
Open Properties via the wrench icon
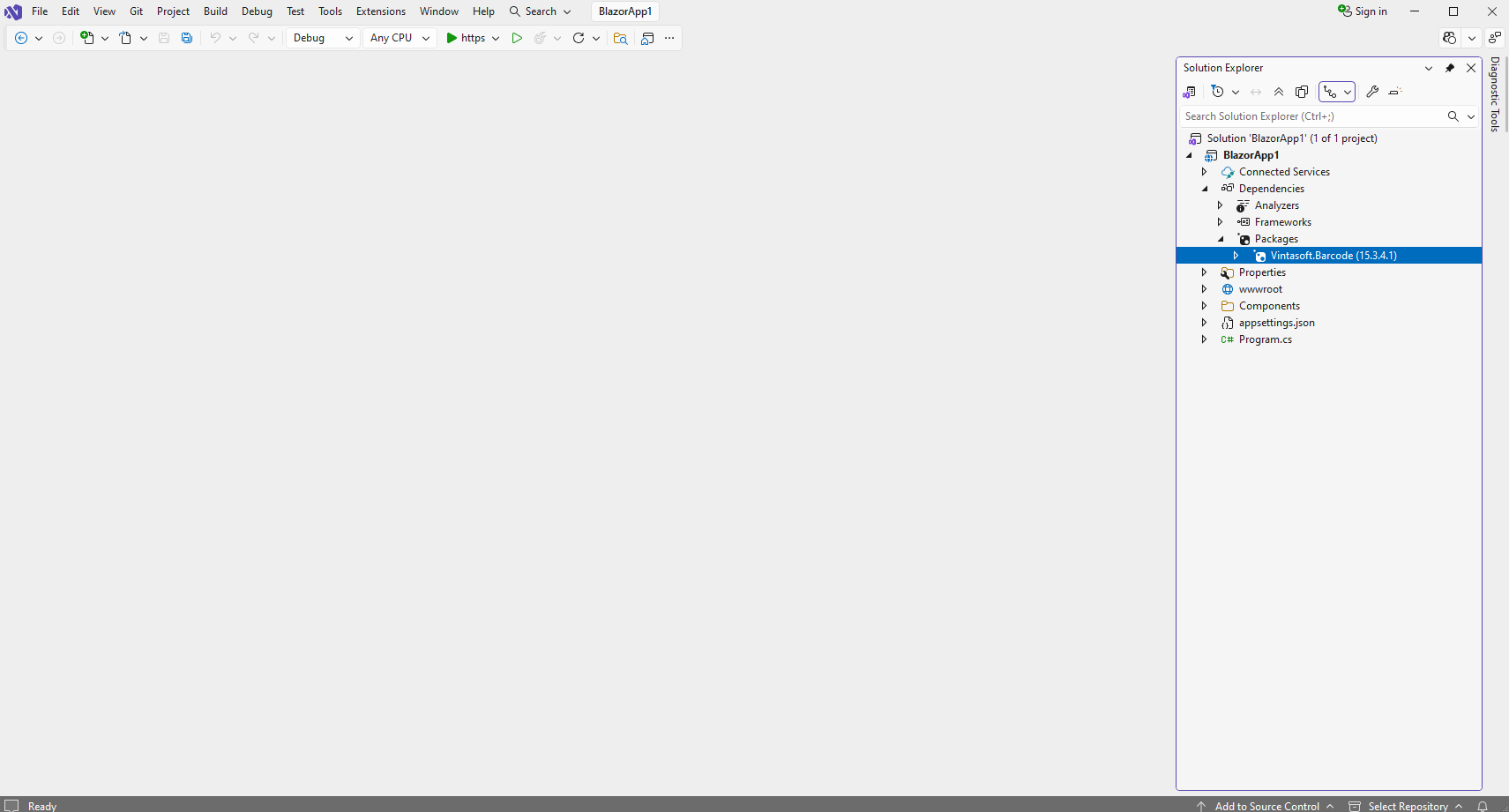(x=1372, y=92)
